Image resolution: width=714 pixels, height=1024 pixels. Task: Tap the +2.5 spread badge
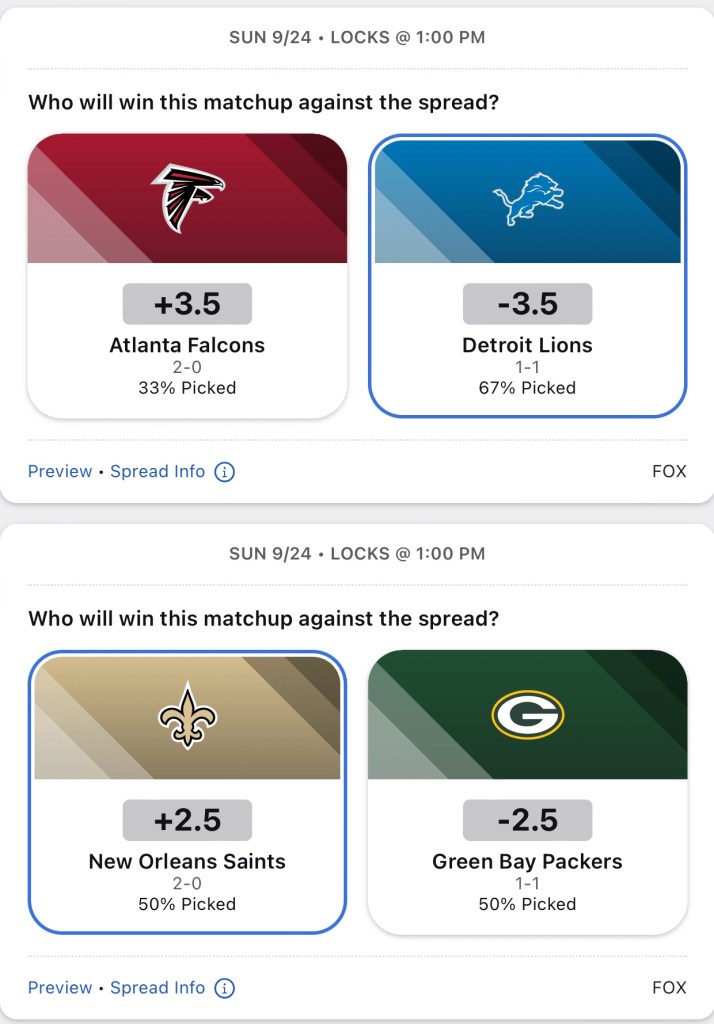pyautogui.click(x=187, y=820)
